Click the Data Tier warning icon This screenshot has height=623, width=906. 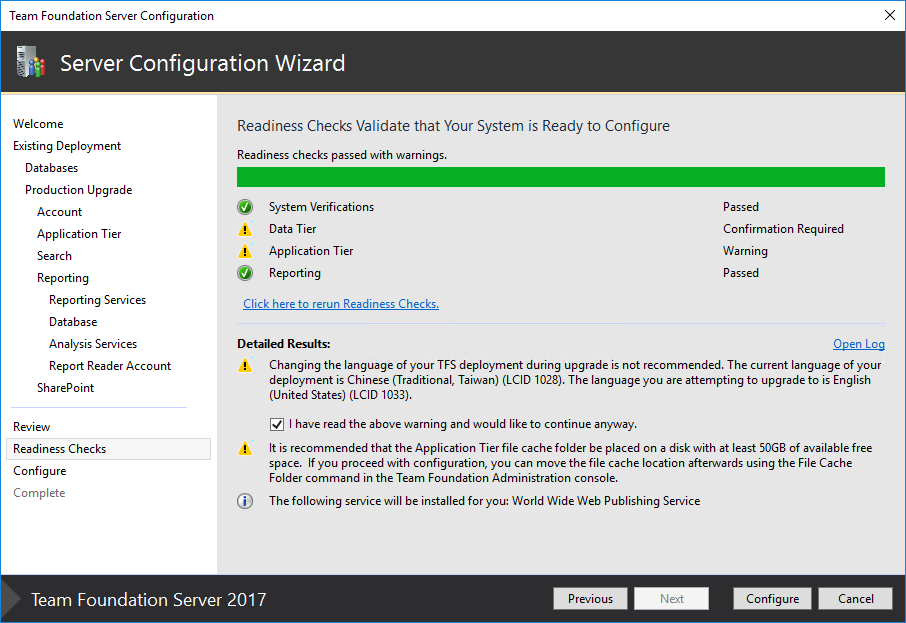click(x=245, y=229)
